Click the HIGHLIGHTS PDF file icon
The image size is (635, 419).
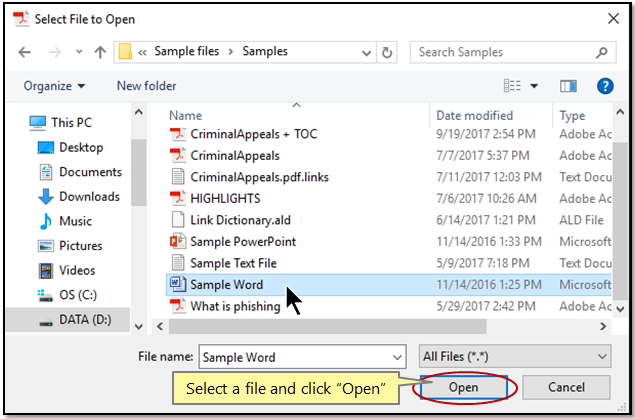point(178,198)
